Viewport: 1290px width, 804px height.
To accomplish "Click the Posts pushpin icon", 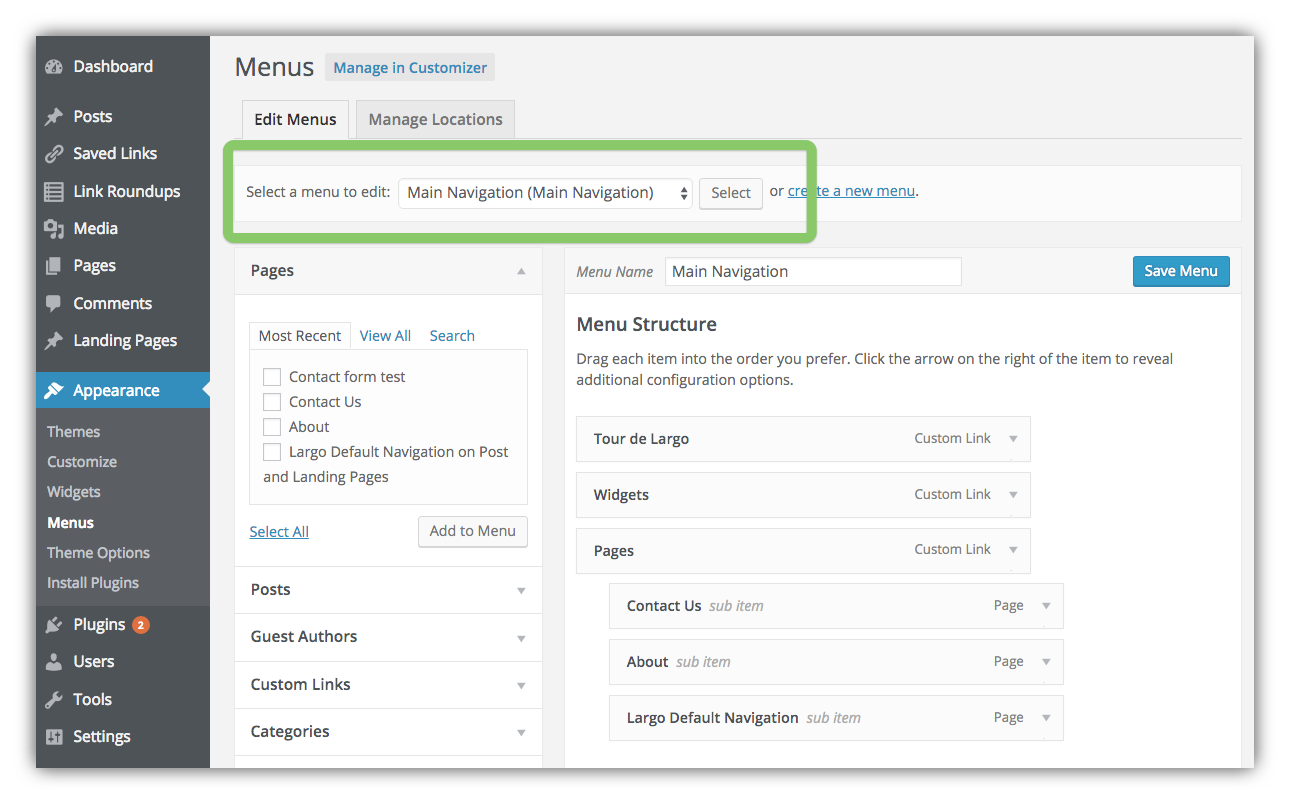I will [x=54, y=117].
